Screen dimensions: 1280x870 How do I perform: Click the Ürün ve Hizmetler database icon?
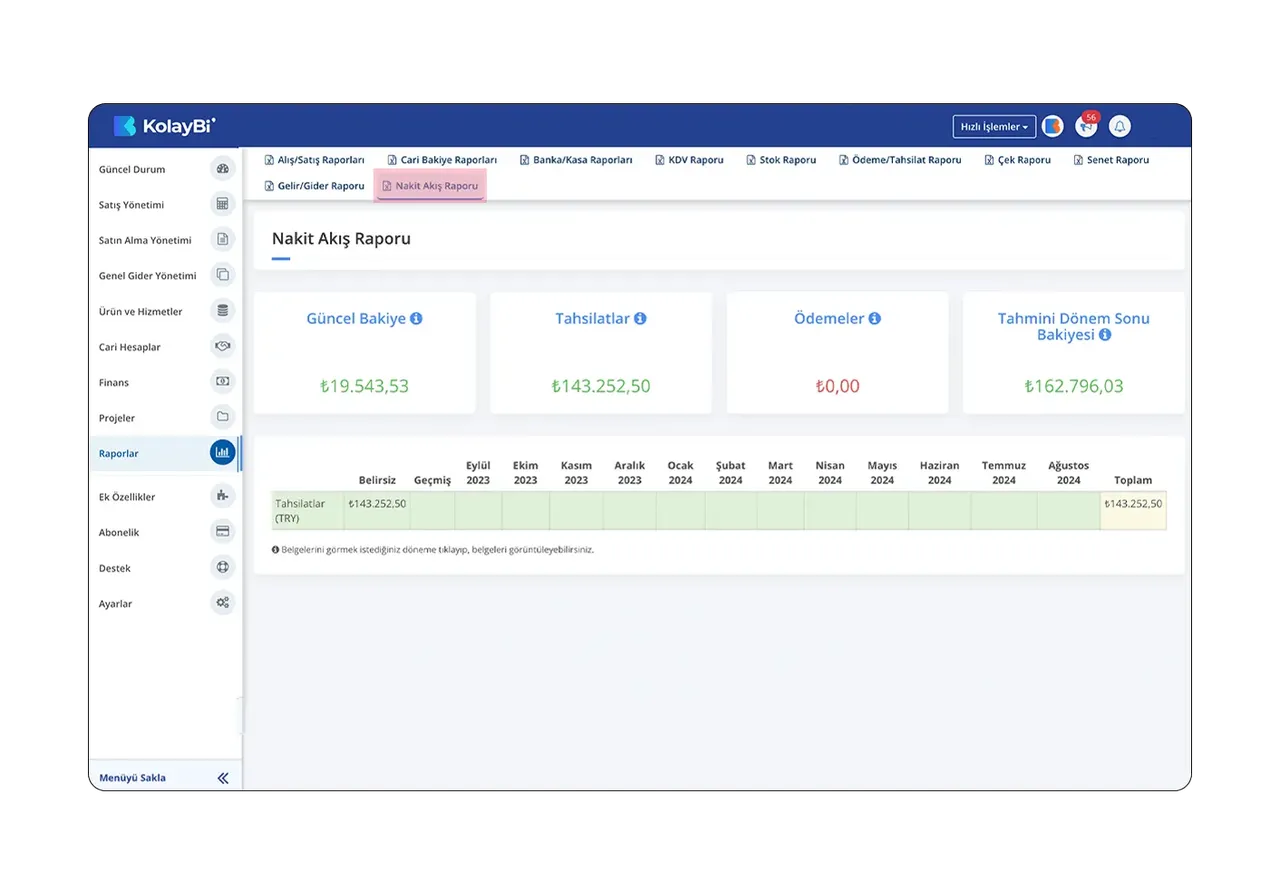tap(223, 311)
